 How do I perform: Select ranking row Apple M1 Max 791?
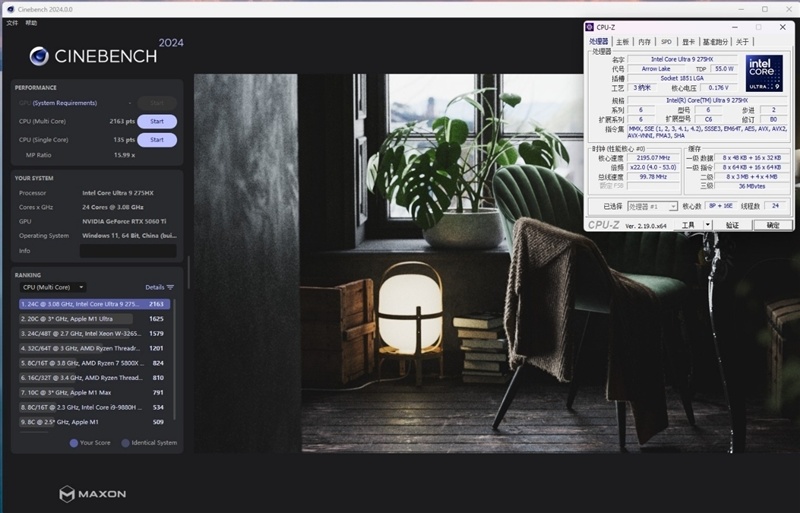[x=94, y=393]
